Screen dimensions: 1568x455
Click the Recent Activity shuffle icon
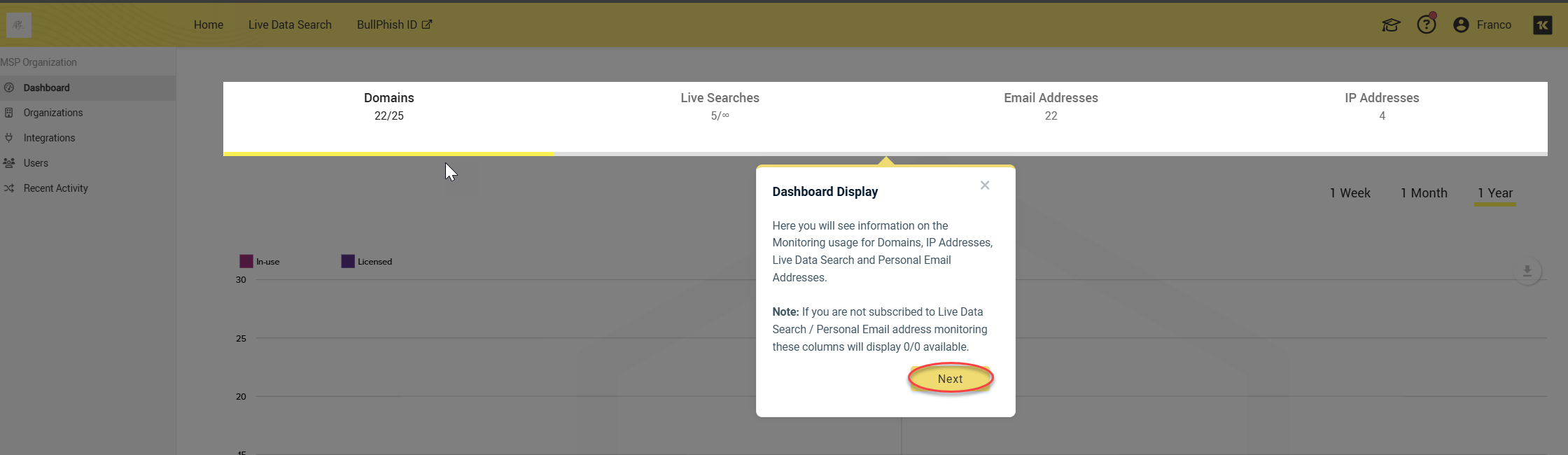9,188
